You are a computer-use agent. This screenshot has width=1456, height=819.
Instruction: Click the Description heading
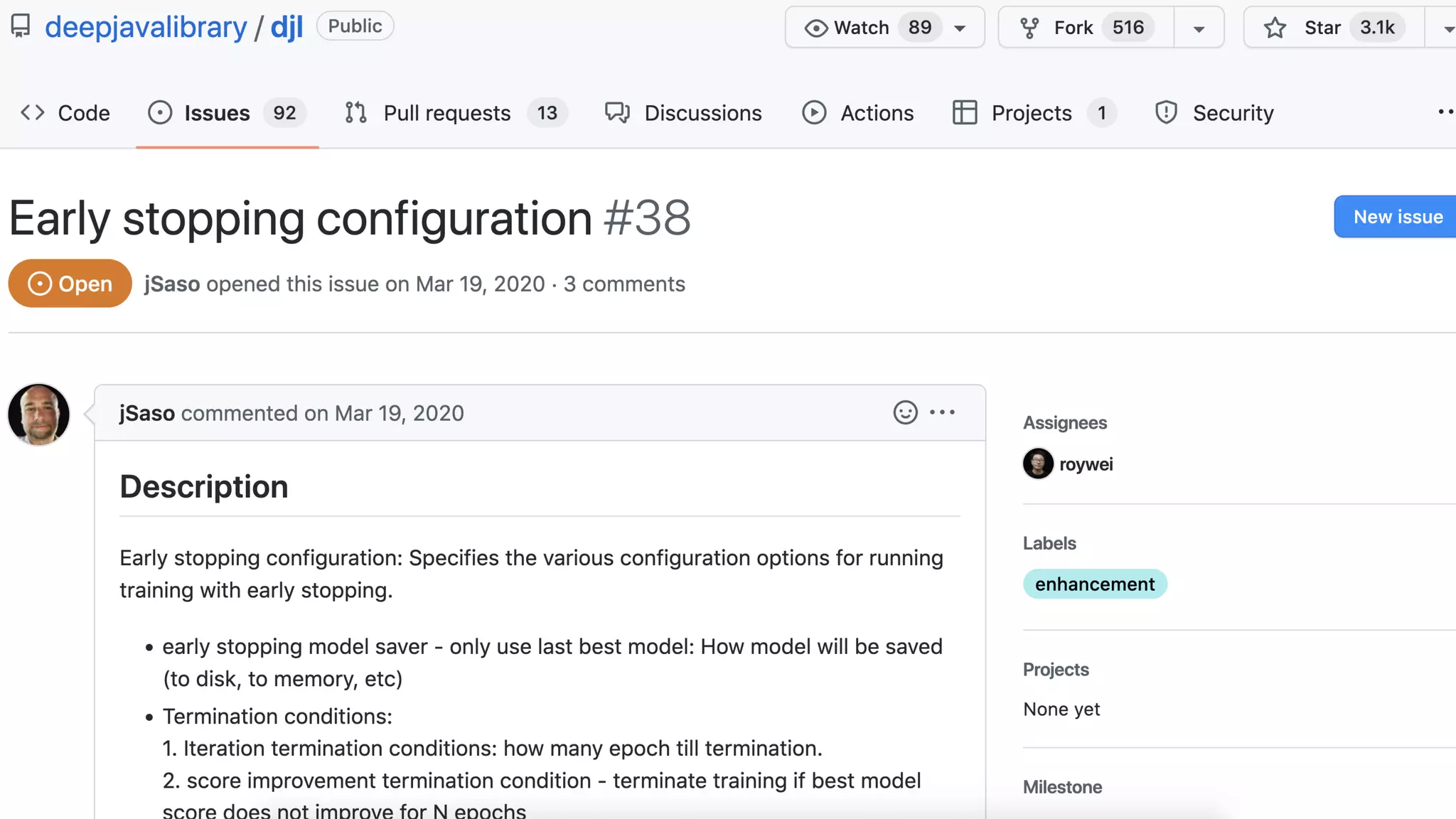[x=204, y=487]
